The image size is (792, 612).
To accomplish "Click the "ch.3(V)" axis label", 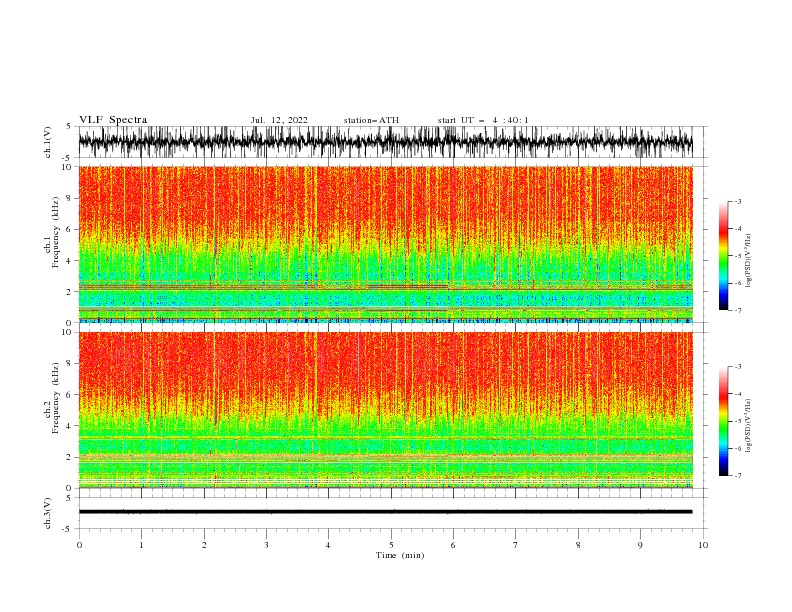I will (48, 513).
